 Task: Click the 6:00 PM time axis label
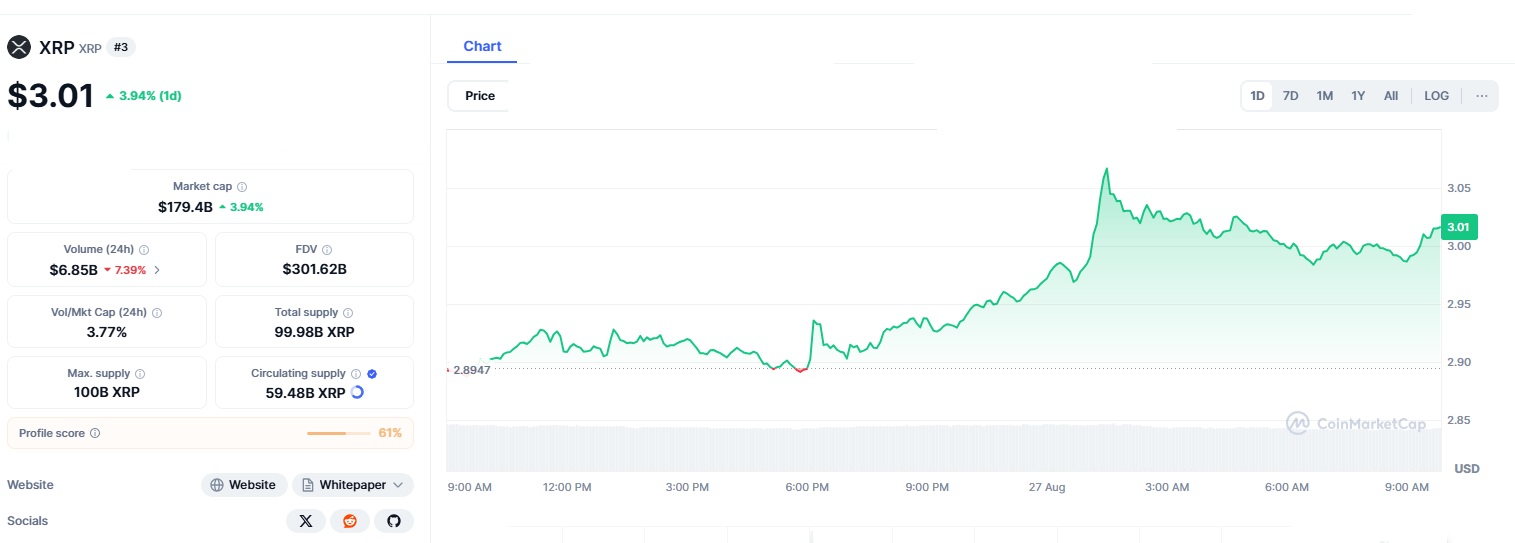pos(806,487)
